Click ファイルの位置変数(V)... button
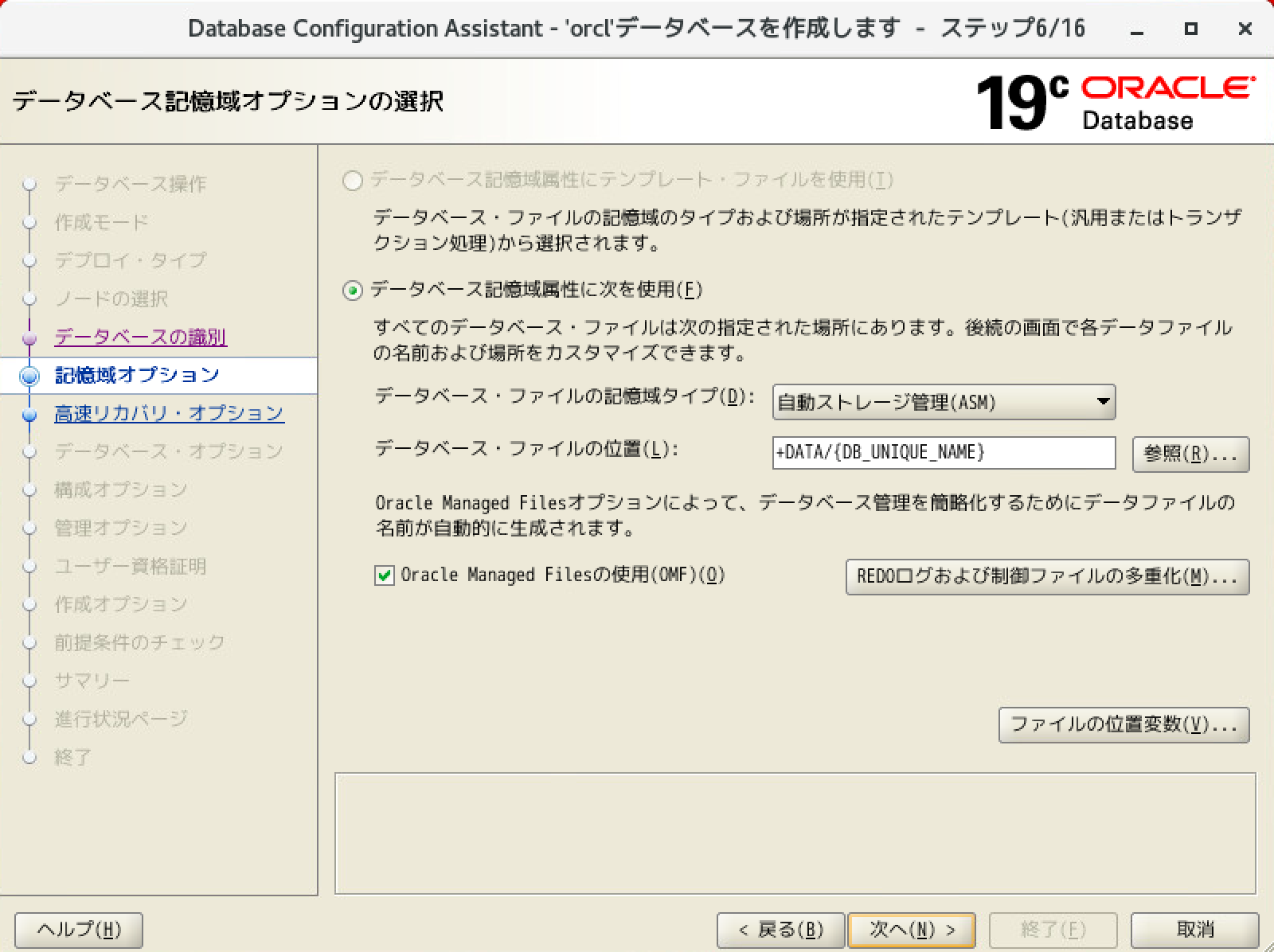 [x=1124, y=724]
